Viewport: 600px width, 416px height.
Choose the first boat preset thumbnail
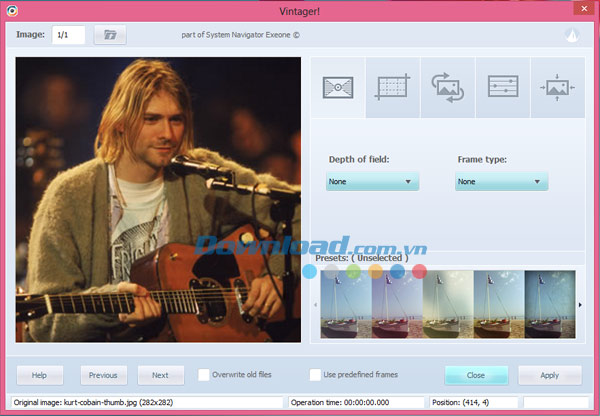click(346, 304)
